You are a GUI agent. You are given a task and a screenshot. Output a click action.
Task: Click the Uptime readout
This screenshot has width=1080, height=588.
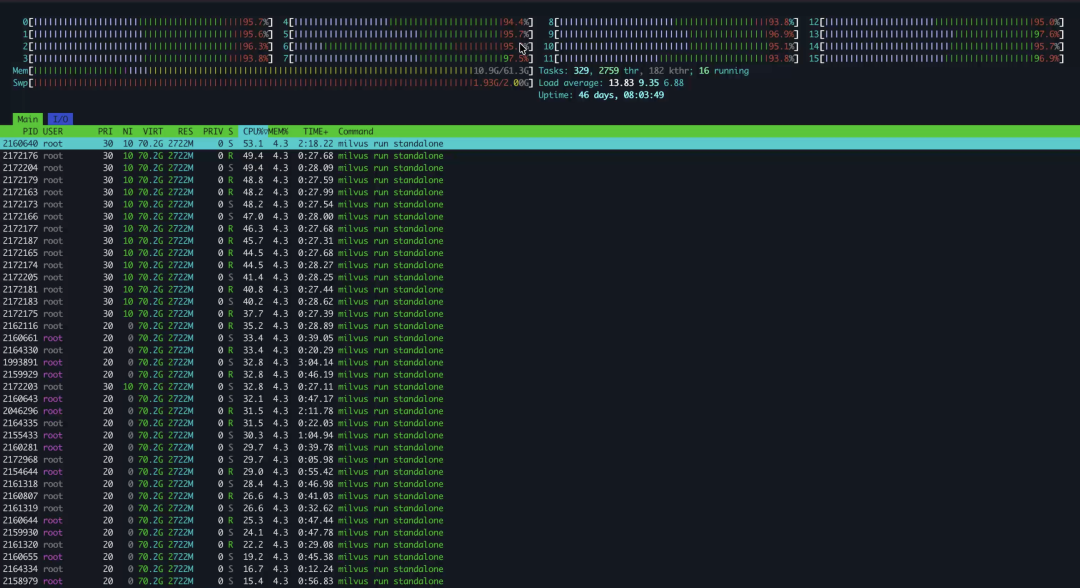[x=601, y=95]
